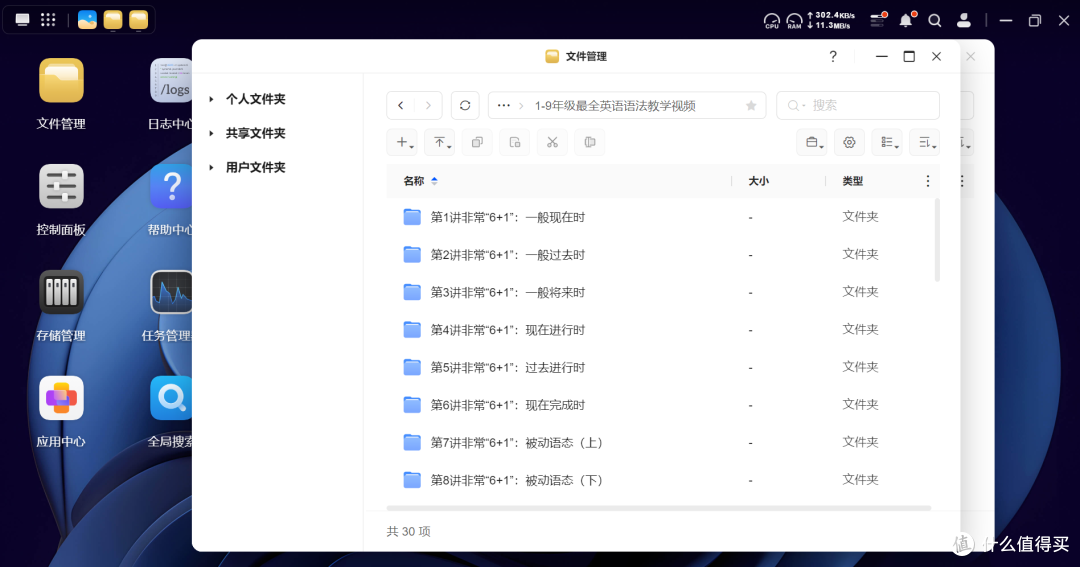Open the sort order dropdown
Screen dimensions: 1080x567
click(x=924, y=143)
